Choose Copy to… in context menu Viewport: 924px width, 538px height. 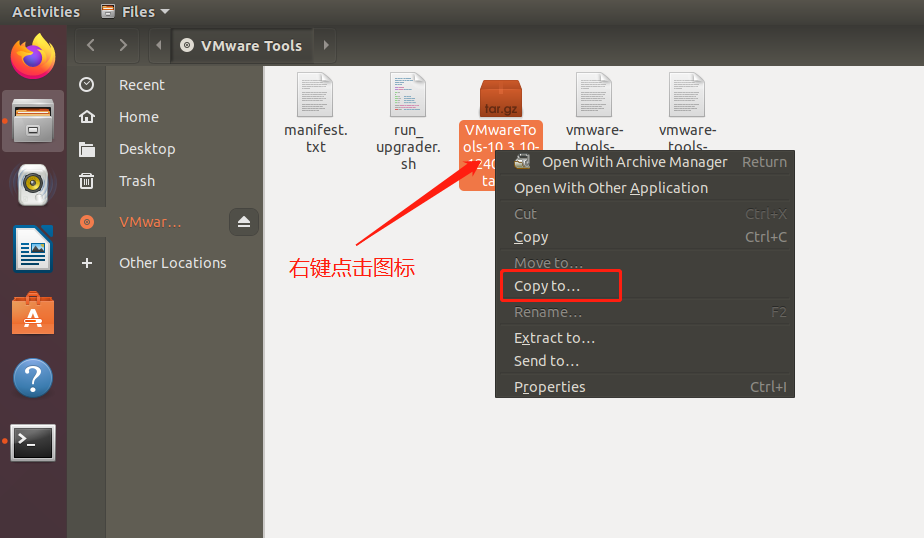pyautogui.click(x=547, y=286)
